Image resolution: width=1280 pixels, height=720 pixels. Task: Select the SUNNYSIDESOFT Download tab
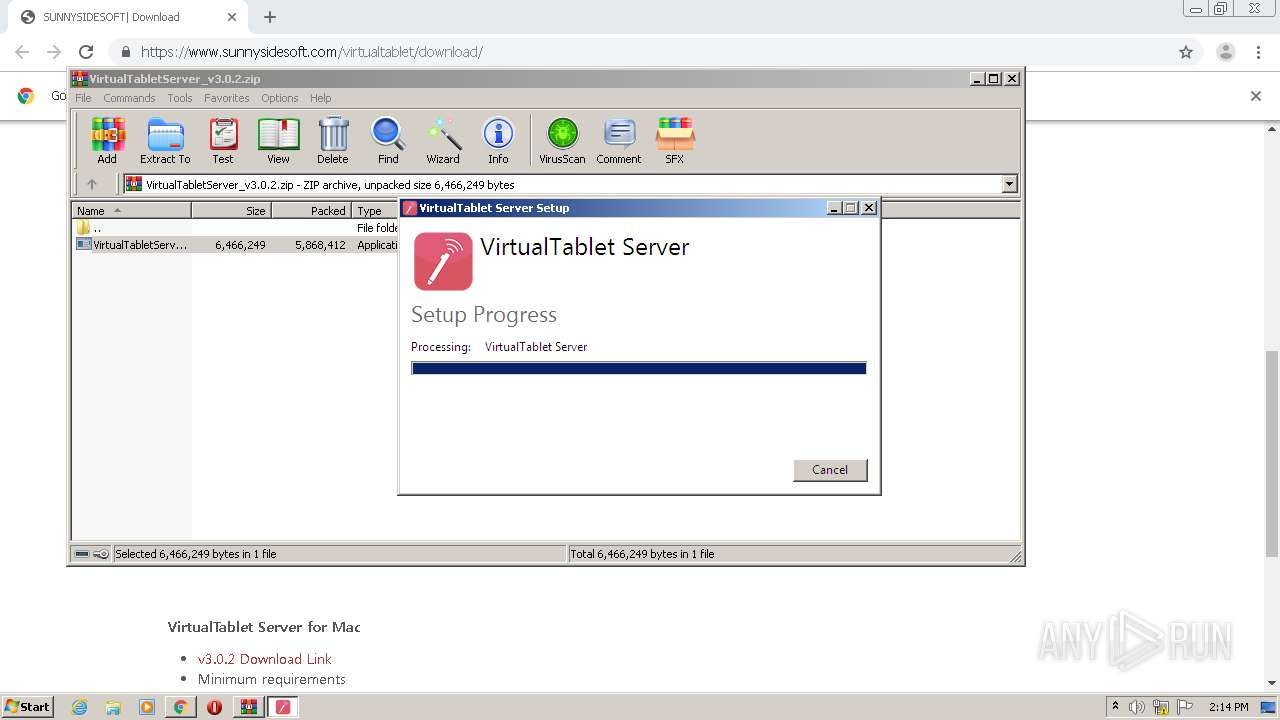point(126,17)
